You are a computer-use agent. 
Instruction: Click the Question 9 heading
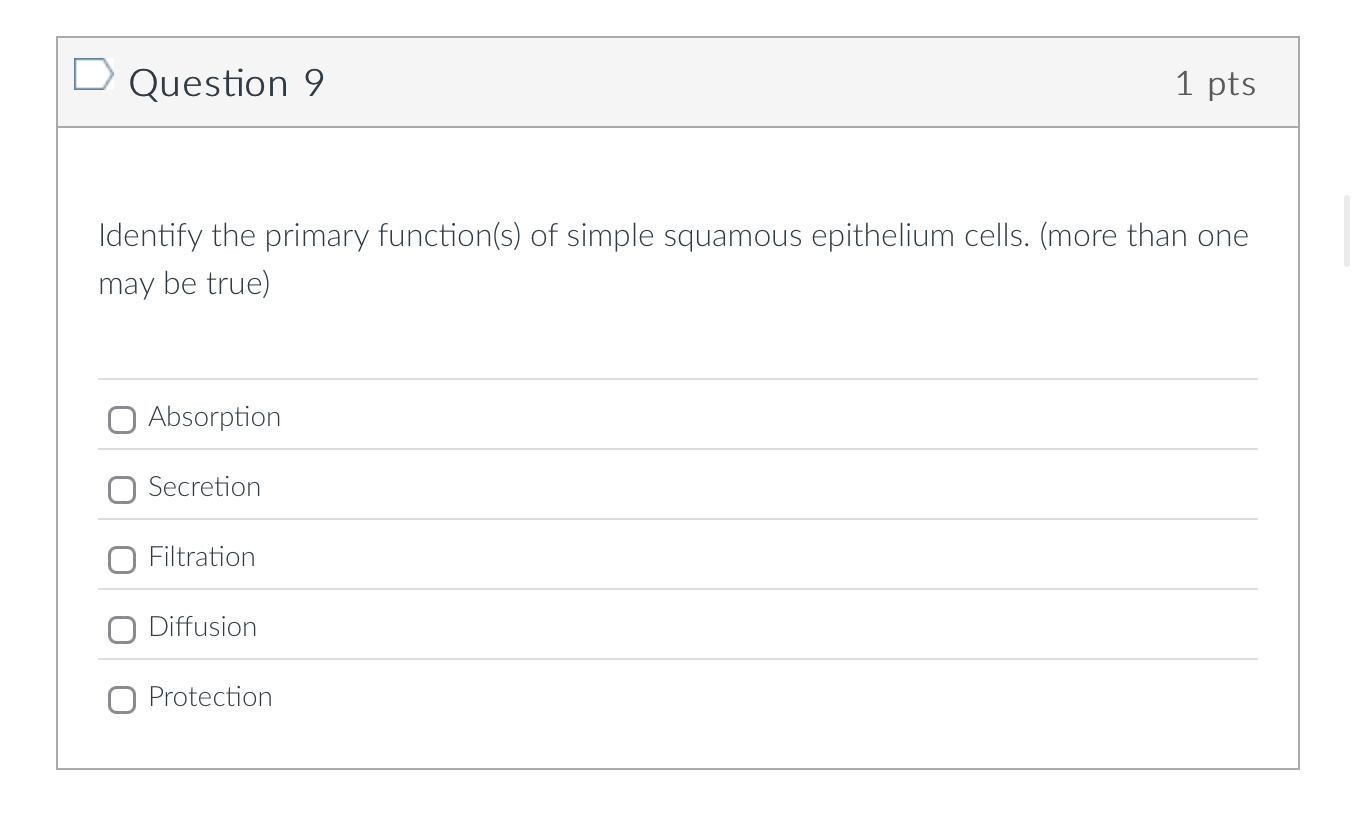pyautogui.click(x=226, y=83)
